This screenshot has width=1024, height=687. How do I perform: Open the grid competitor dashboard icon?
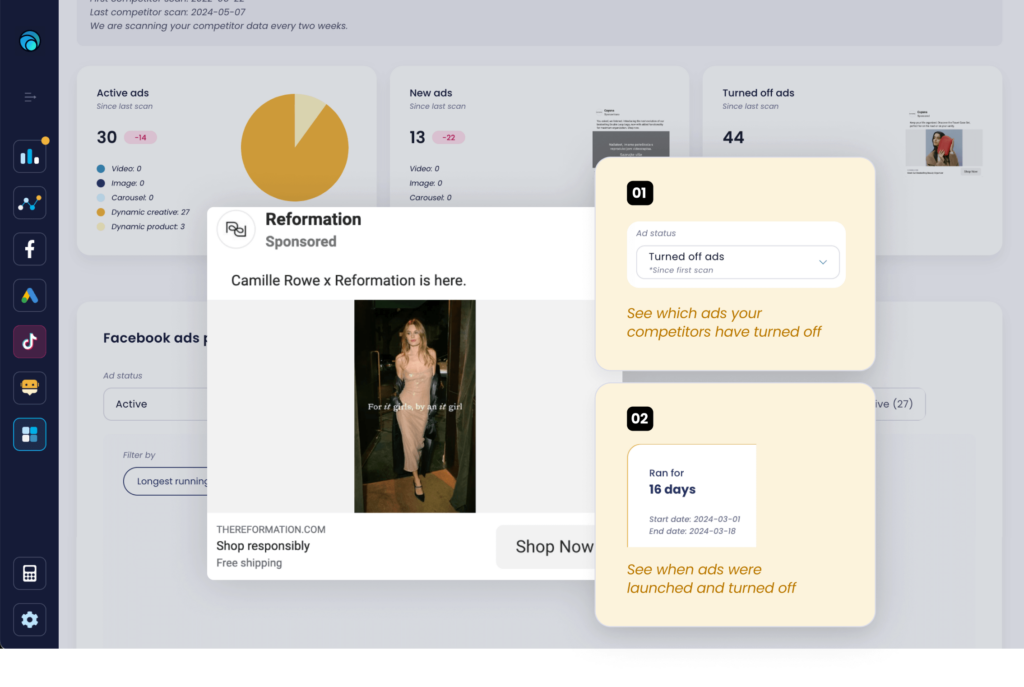coord(29,434)
